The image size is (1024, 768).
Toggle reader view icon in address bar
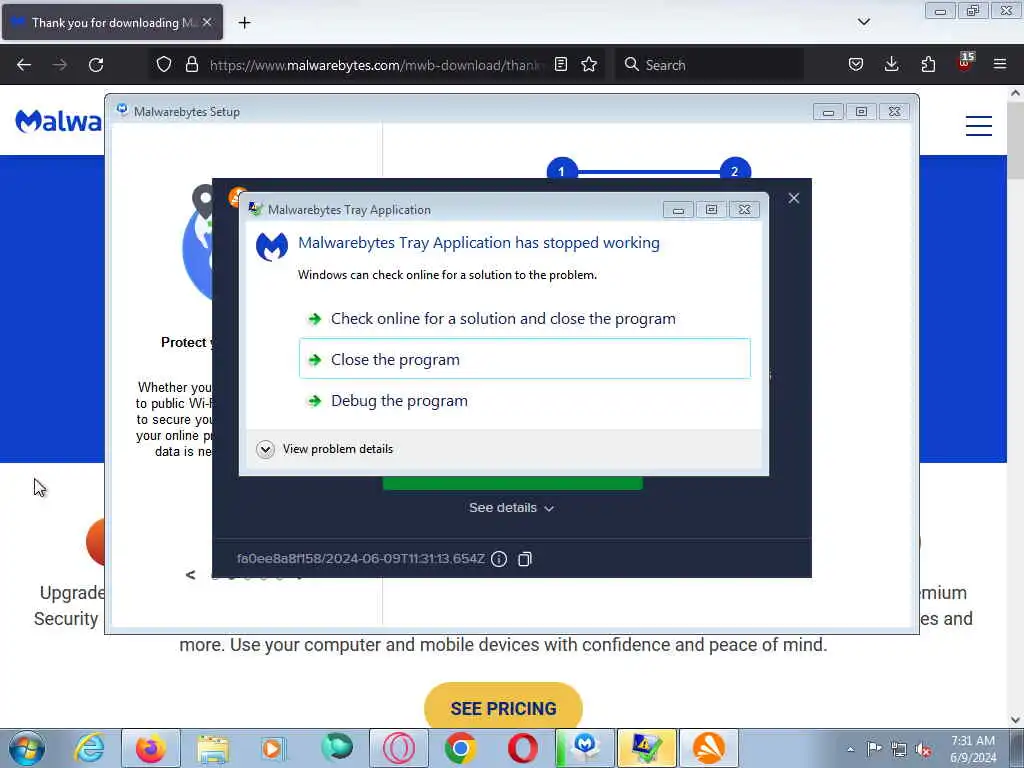tap(560, 64)
